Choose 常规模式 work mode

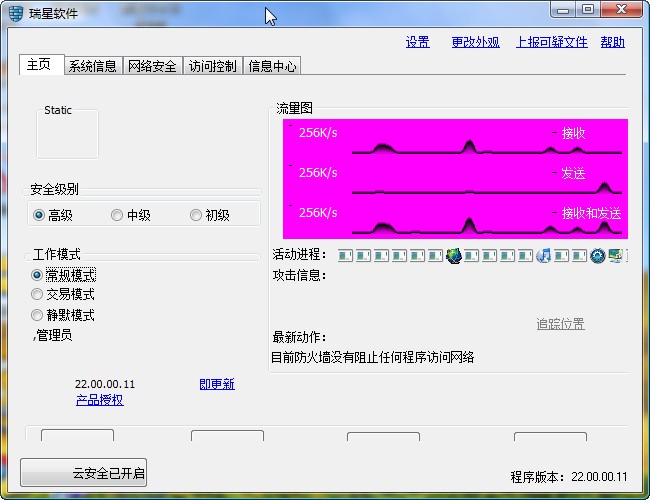click(x=63, y=275)
